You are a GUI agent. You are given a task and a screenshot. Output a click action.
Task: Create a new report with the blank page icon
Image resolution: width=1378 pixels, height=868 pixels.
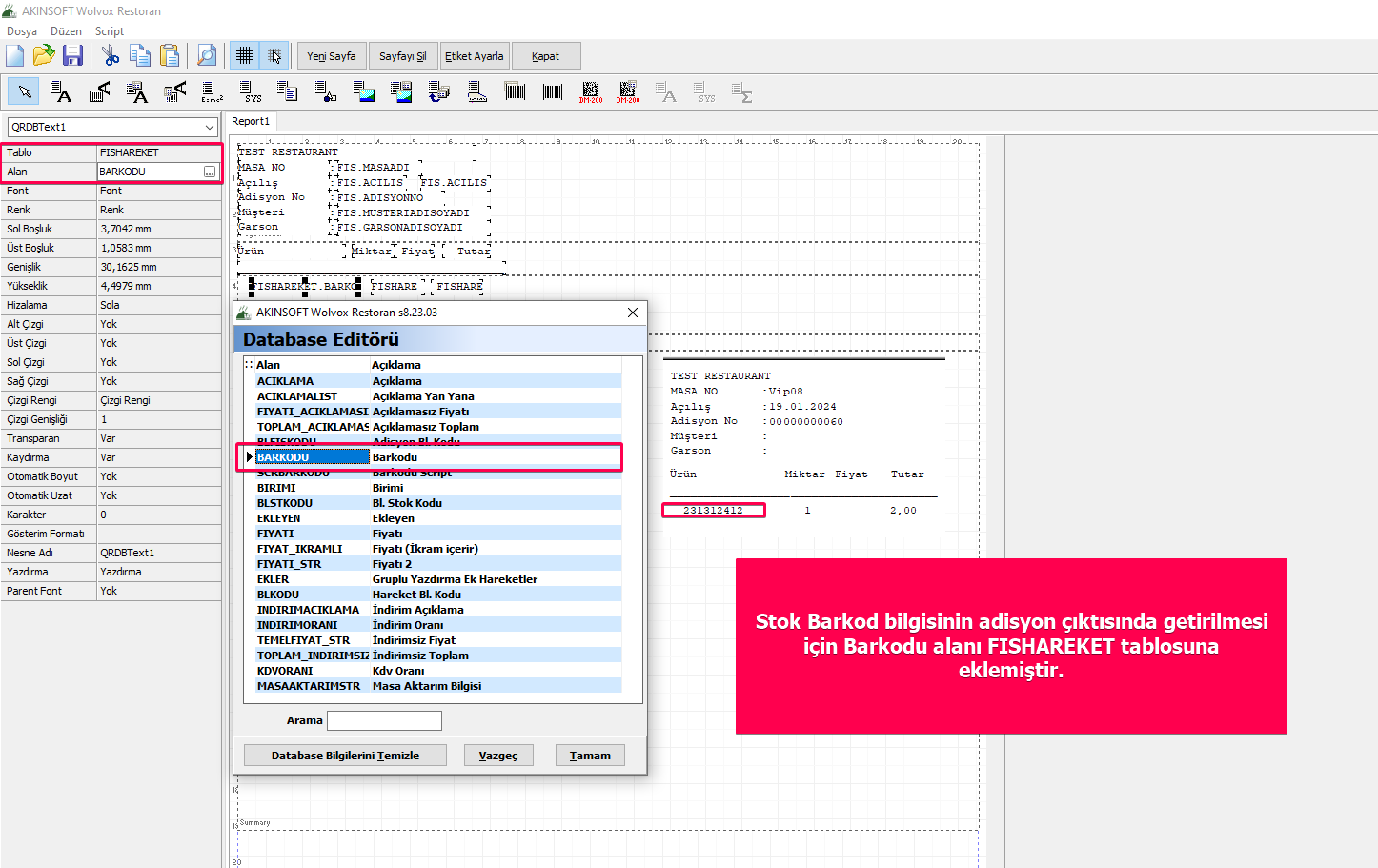[x=15, y=56]
